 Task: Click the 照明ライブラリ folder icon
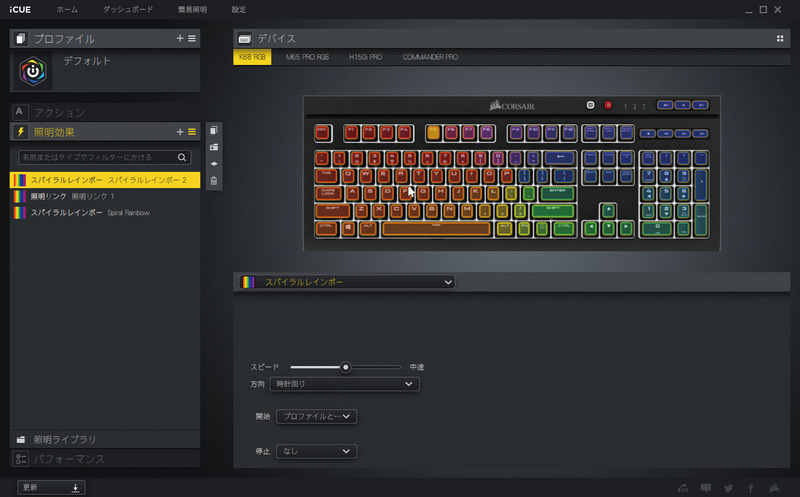click(x=21, y=439)
